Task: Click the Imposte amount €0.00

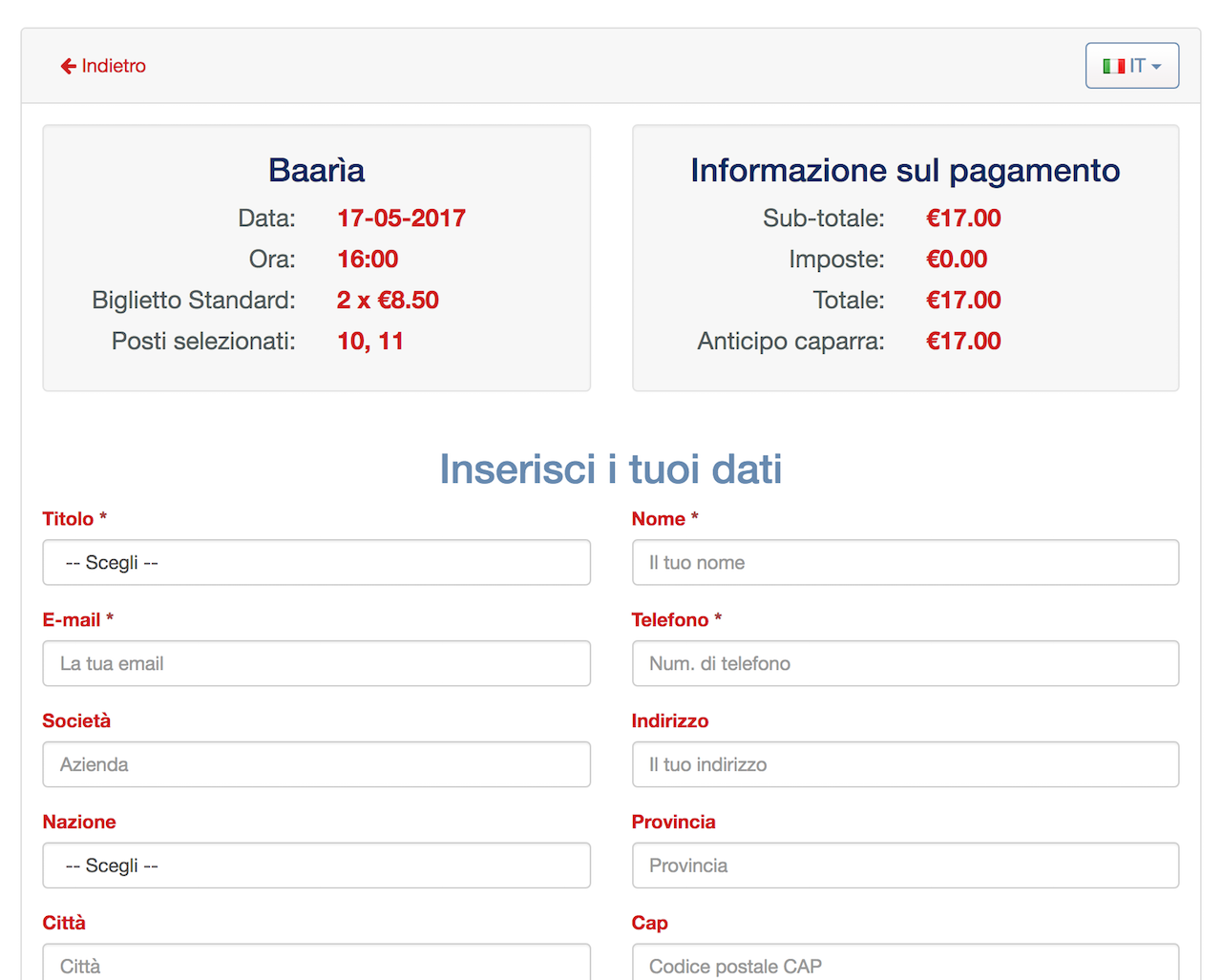Action: [x=957, y=260]
